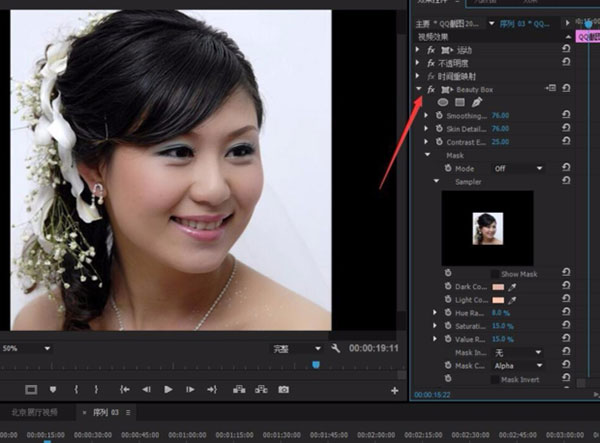600x443 pixels.
Task: Select the ellipse mask tool under Beauty Box
Action: (x=442, y=102)
